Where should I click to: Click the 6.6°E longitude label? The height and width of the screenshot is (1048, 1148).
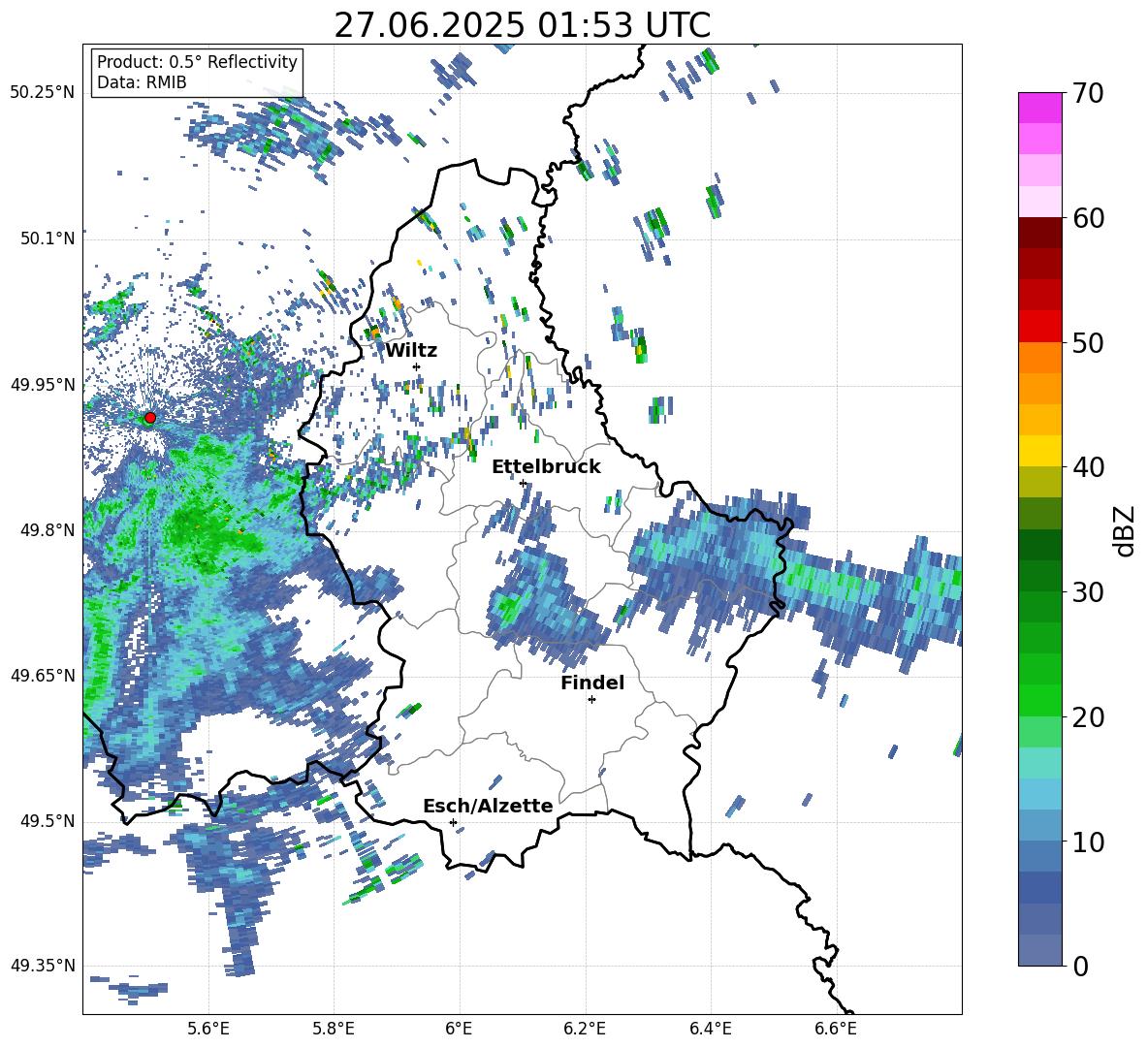tap(836, 1029)
